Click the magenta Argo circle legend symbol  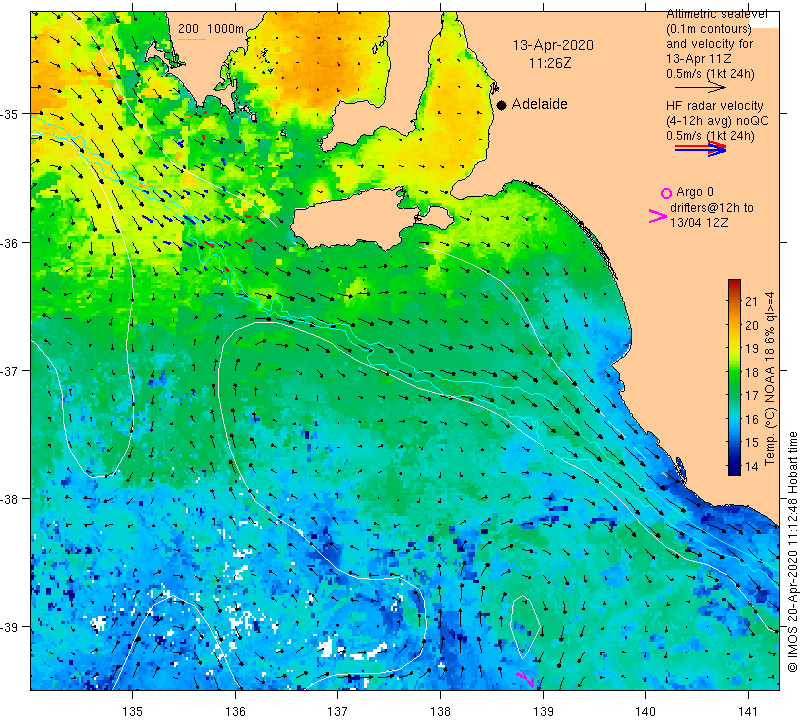tap(666, 193)
